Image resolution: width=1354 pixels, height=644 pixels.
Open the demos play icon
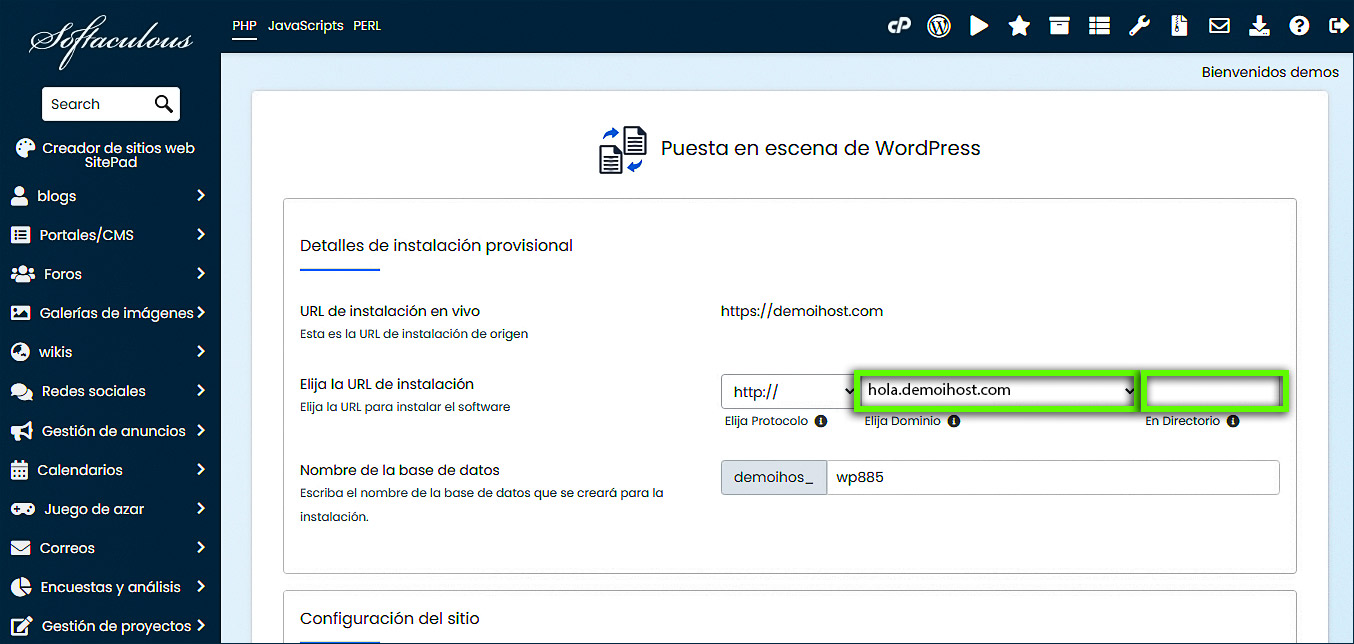(x=978, y=25)
